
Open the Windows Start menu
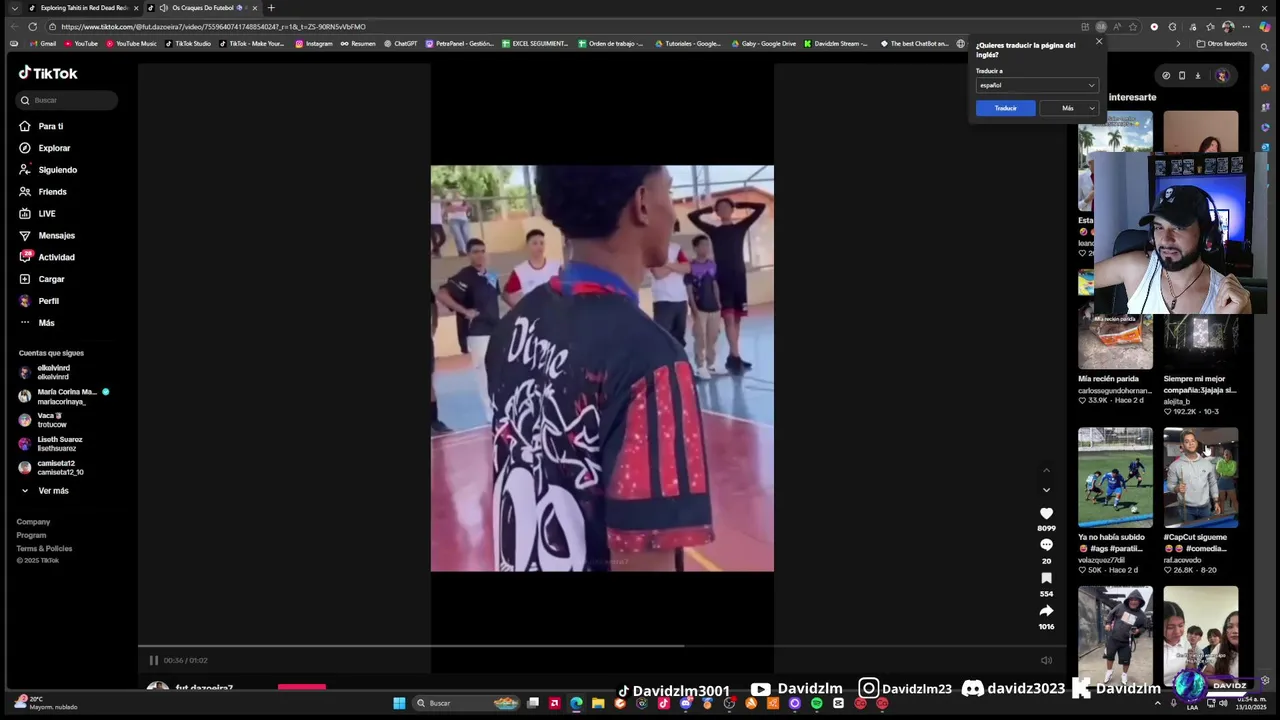point(399,703)
